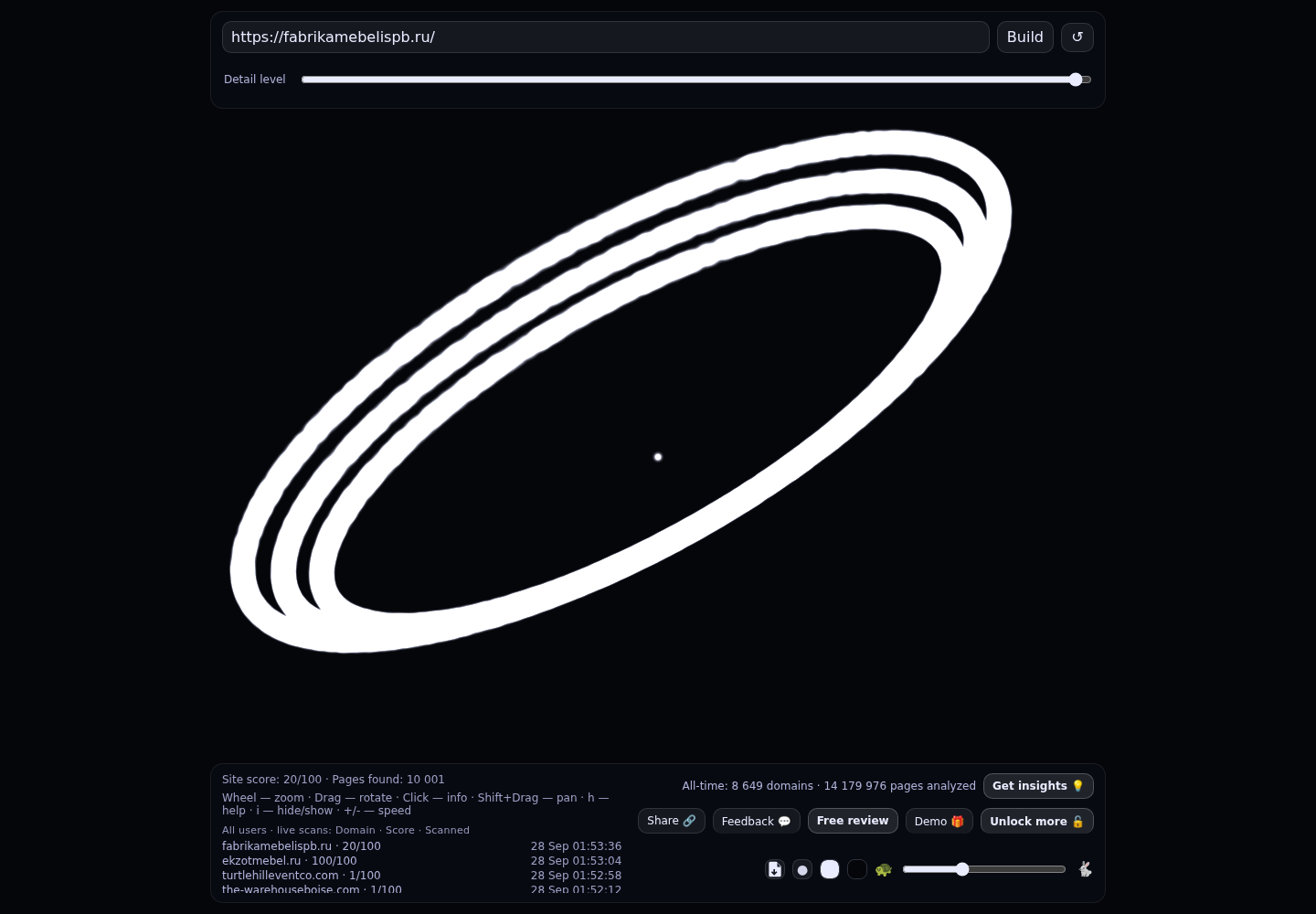This screenshot has width=1316, height=914.
Task: Click the live scans column header text
Action: pos(345,830)
